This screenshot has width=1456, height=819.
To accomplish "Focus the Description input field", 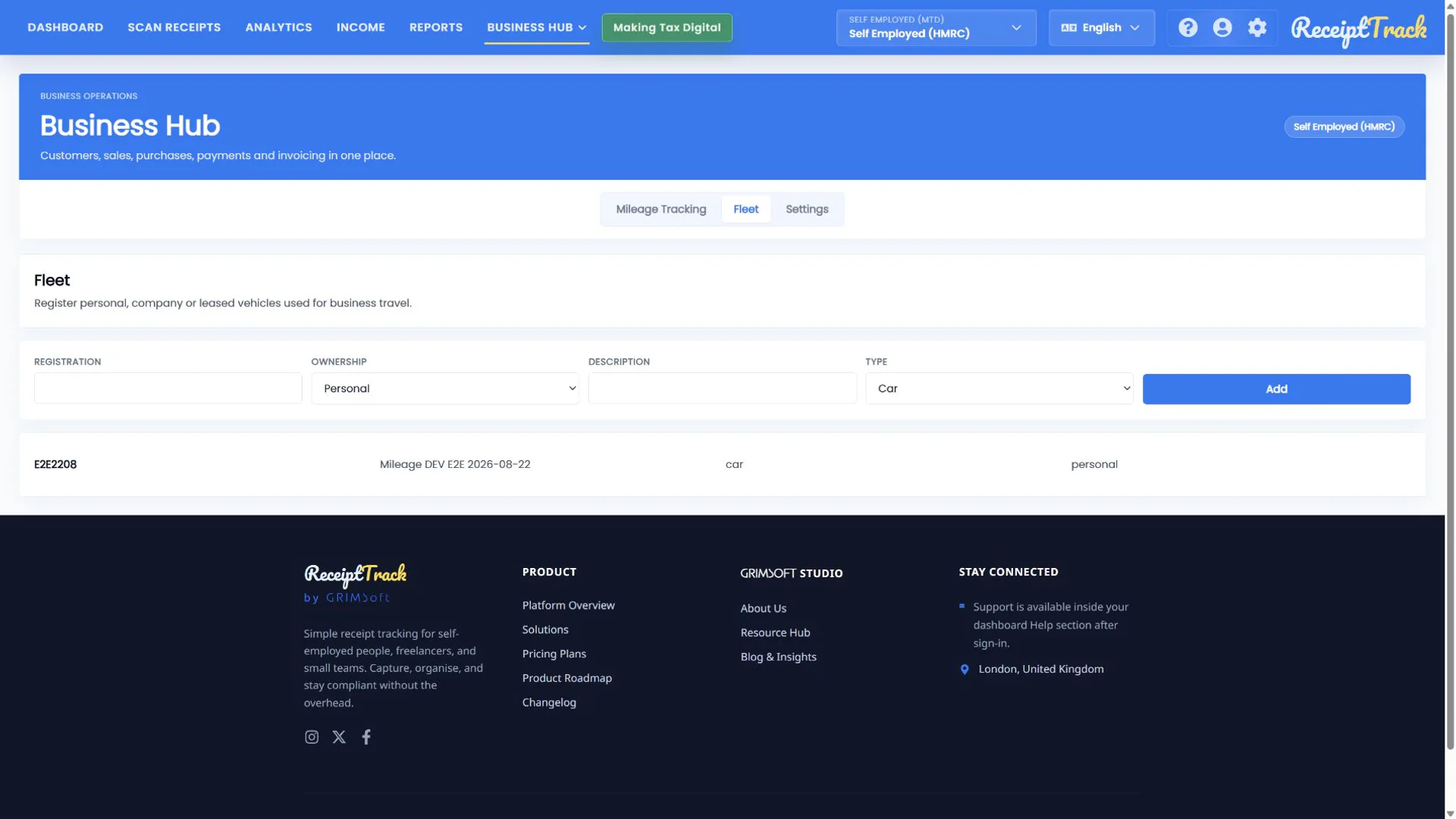I will (x=722, y=388).
